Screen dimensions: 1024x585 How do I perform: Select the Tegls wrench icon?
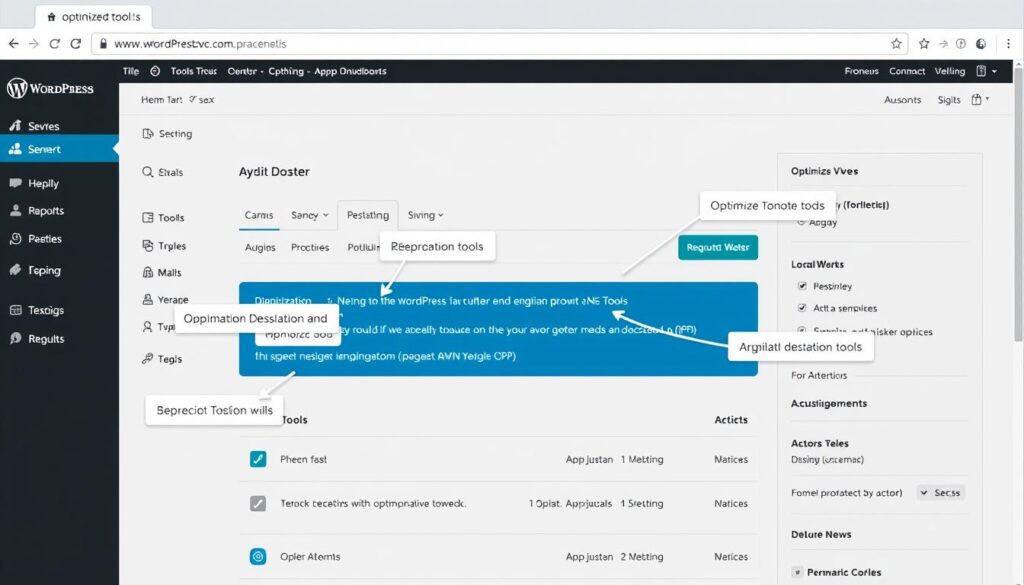click(x=146, y=358)
